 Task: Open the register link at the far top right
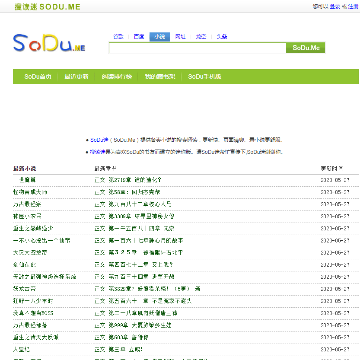pos(353,6)
